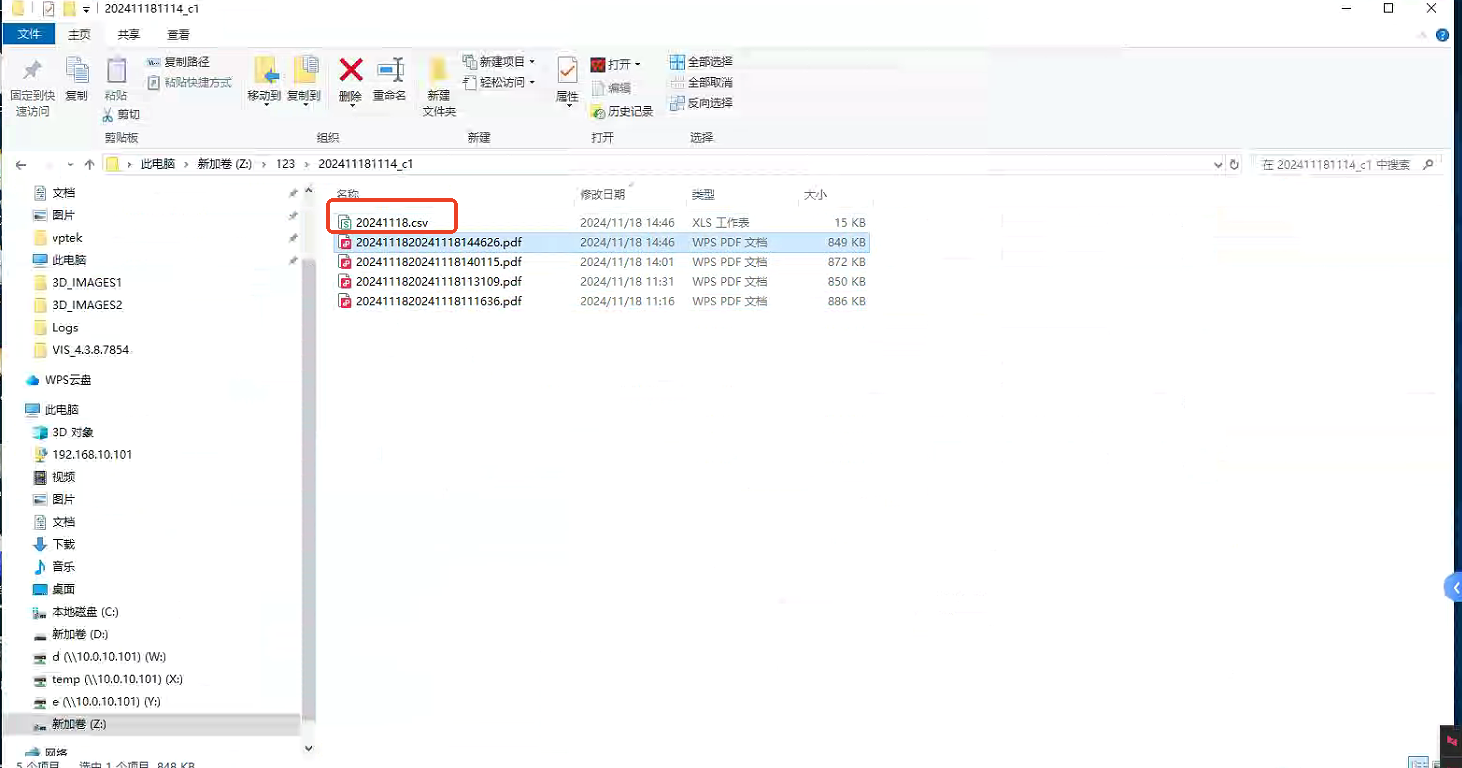Viewport: 1462px width, 768px height.
Task: Click the properties icon in title bar toolbar
Action: (48, 9)
